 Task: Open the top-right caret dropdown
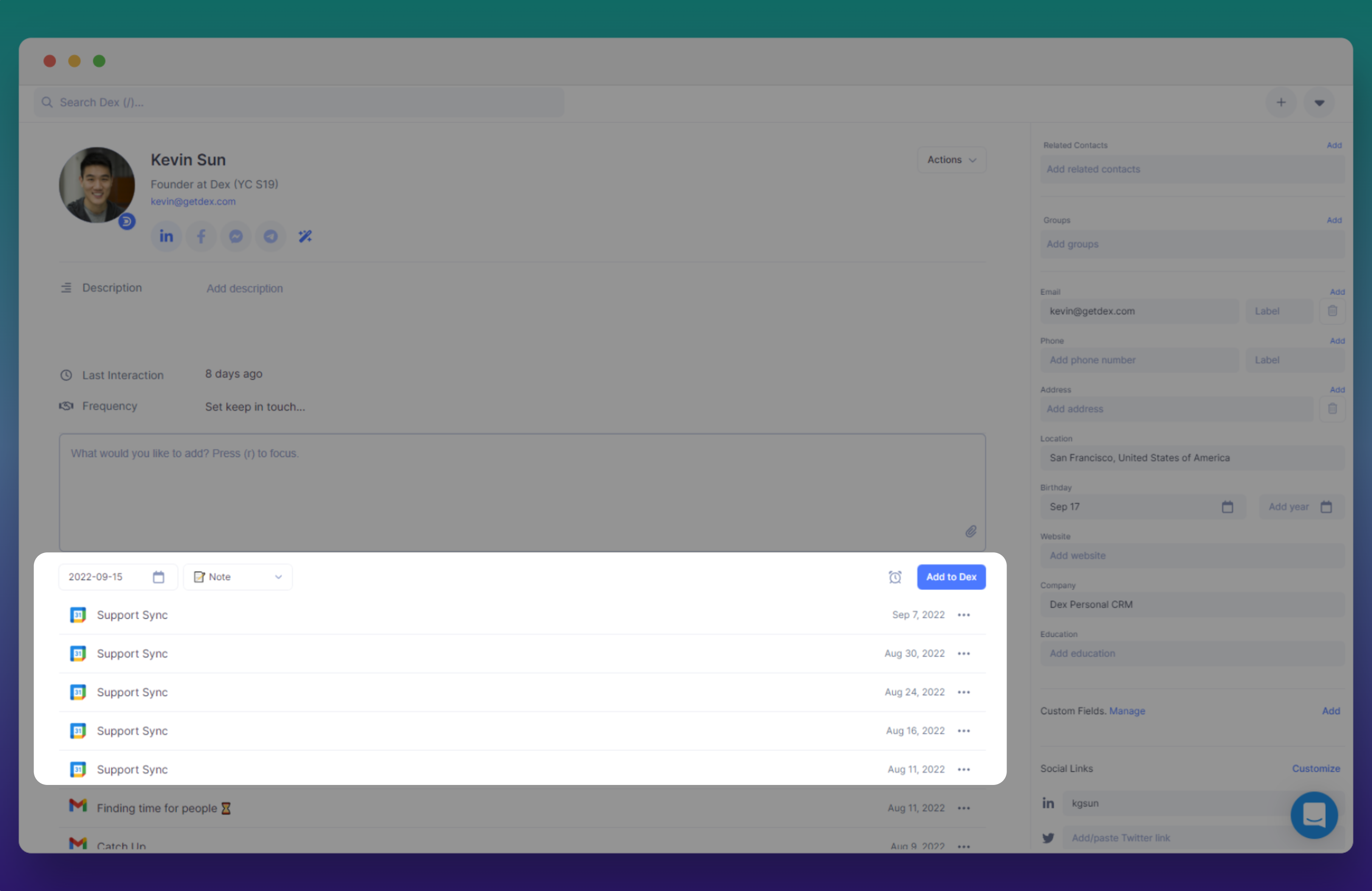pyautogui.click(x=1319, y=103)
